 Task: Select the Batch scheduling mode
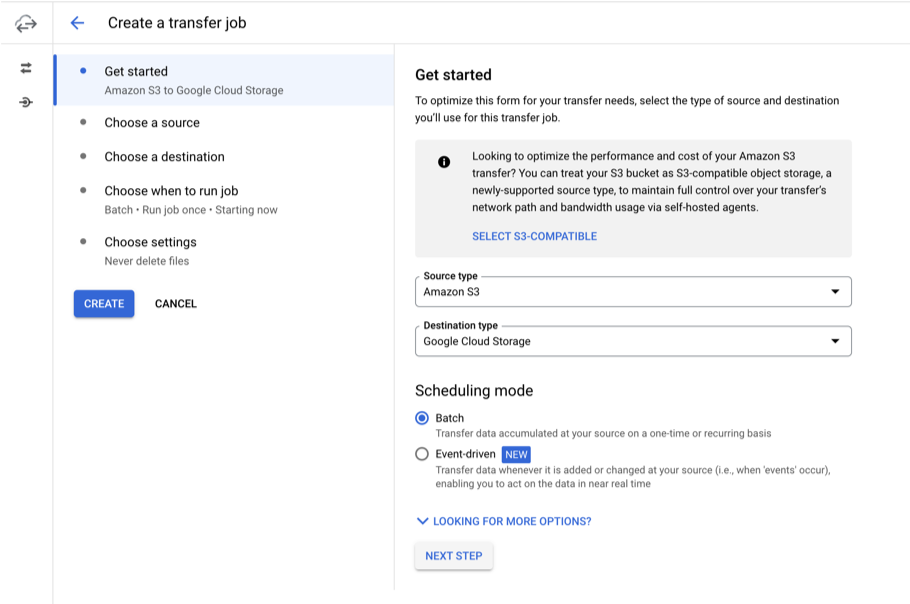click(422, 418)
